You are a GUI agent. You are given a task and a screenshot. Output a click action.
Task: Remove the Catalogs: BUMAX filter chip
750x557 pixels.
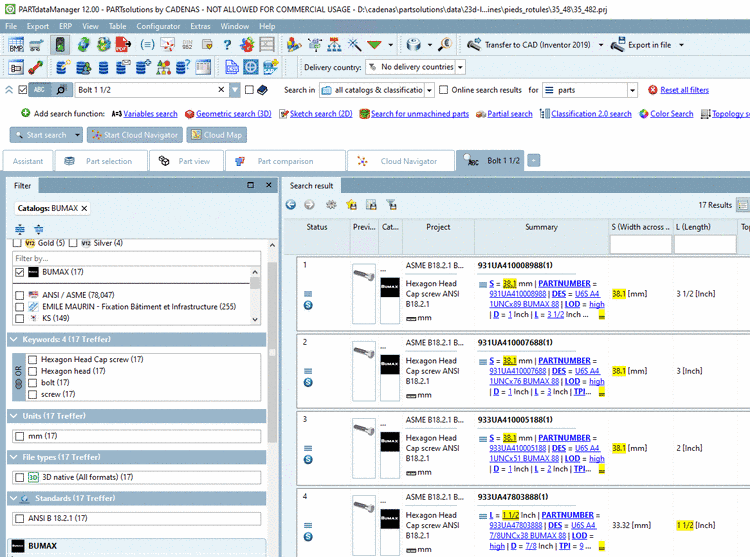85,208
